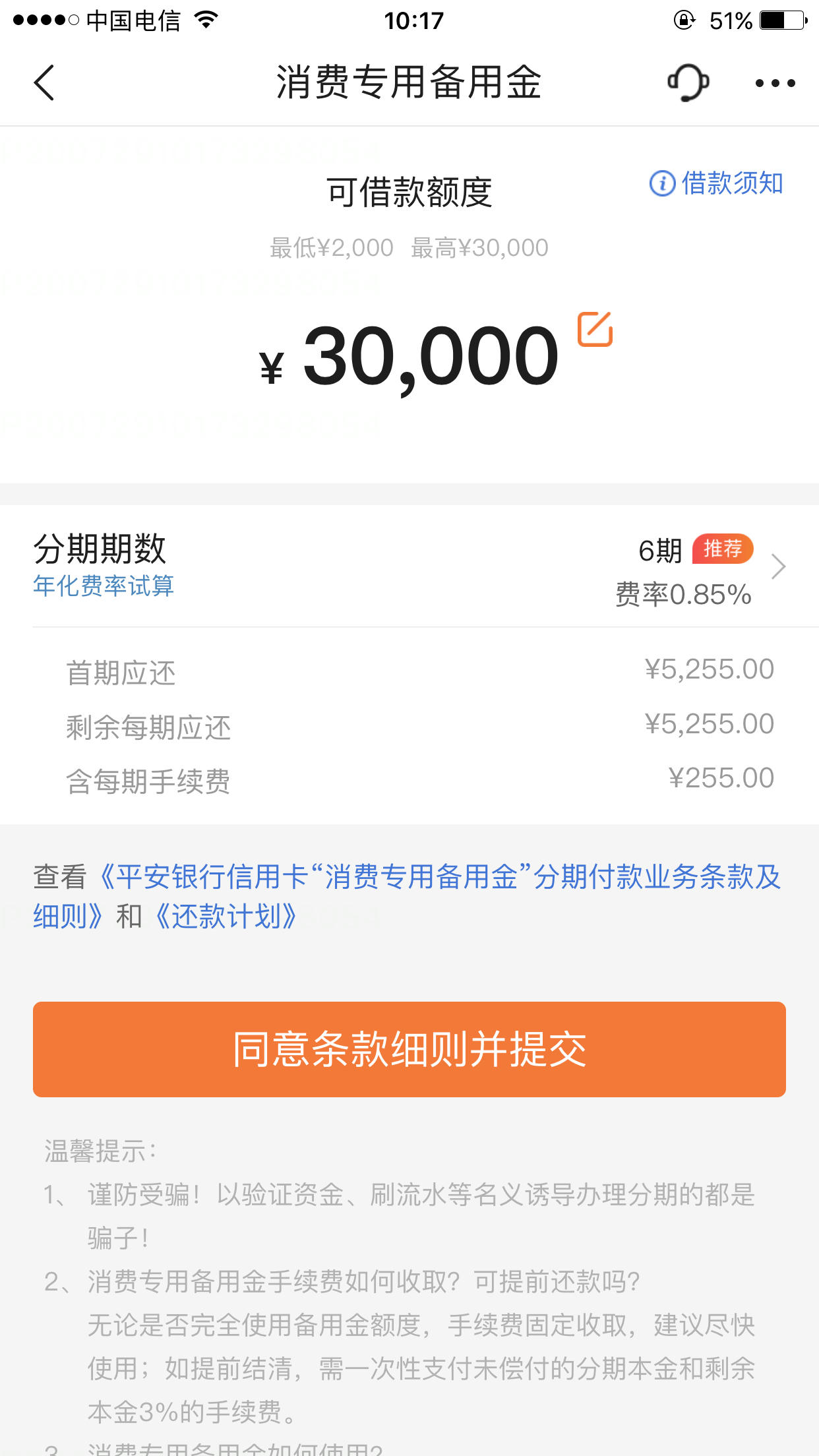Tap the info icon beside 借款须知
Screen dimensions: 819x1456
tap(662, 183)
